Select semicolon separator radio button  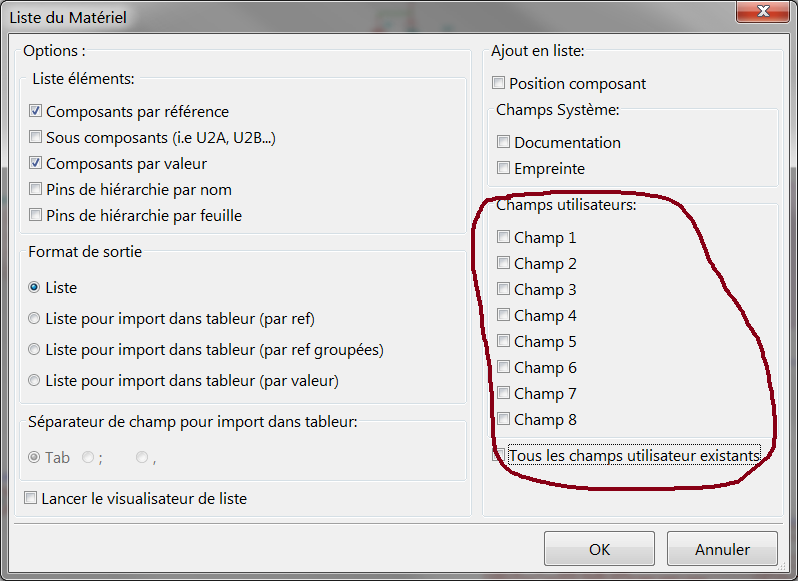[x=88, y=457]
